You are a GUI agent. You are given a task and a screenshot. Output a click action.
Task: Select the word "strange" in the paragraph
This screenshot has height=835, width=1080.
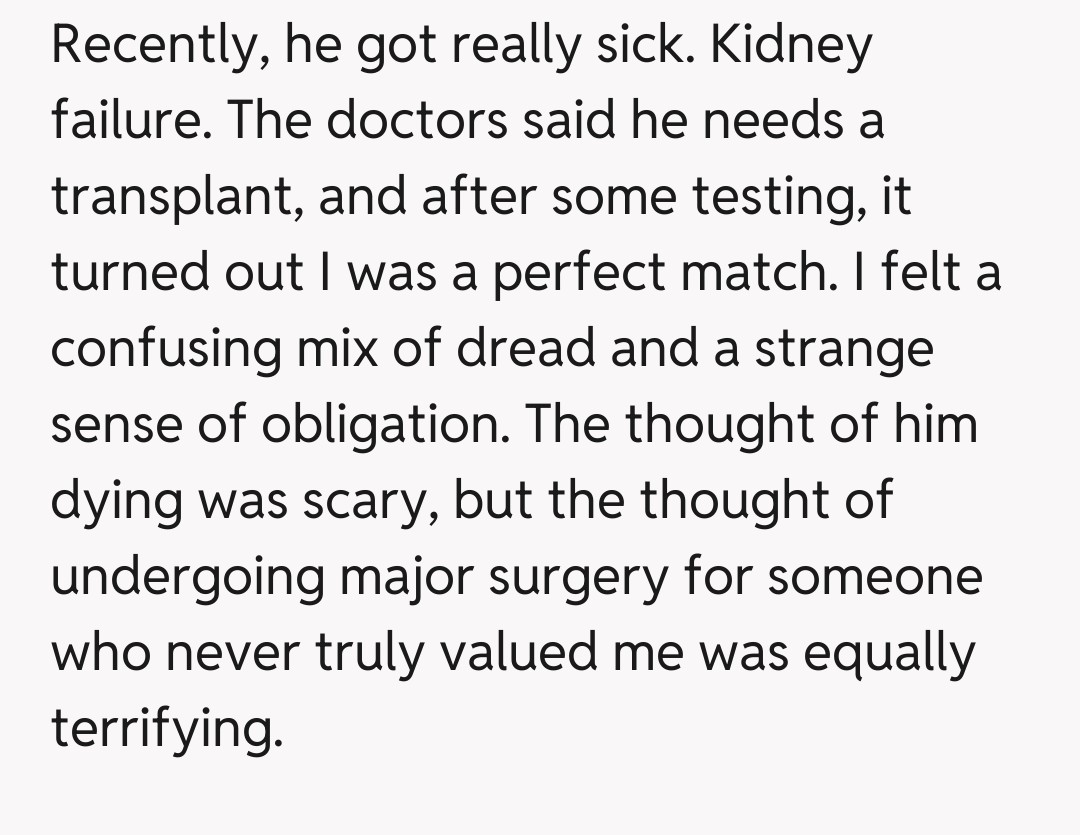click(x=842, y=350)
